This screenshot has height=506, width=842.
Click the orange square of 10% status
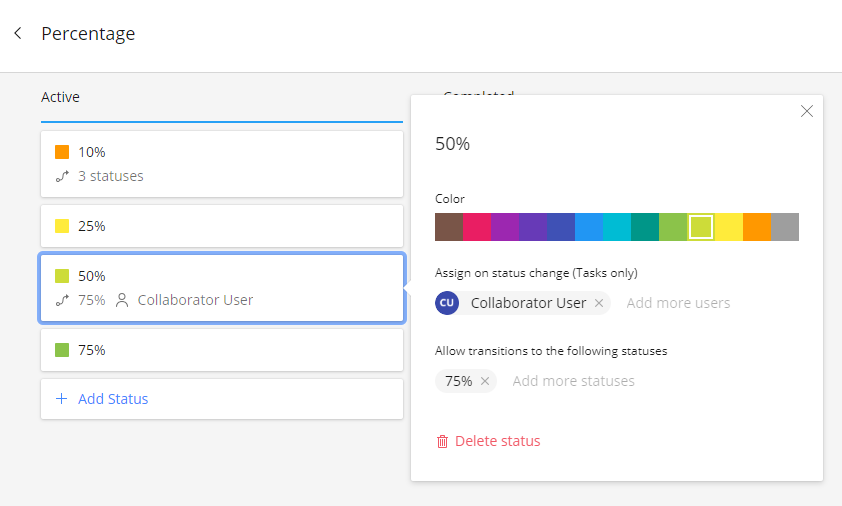click(x=62, y=152)
